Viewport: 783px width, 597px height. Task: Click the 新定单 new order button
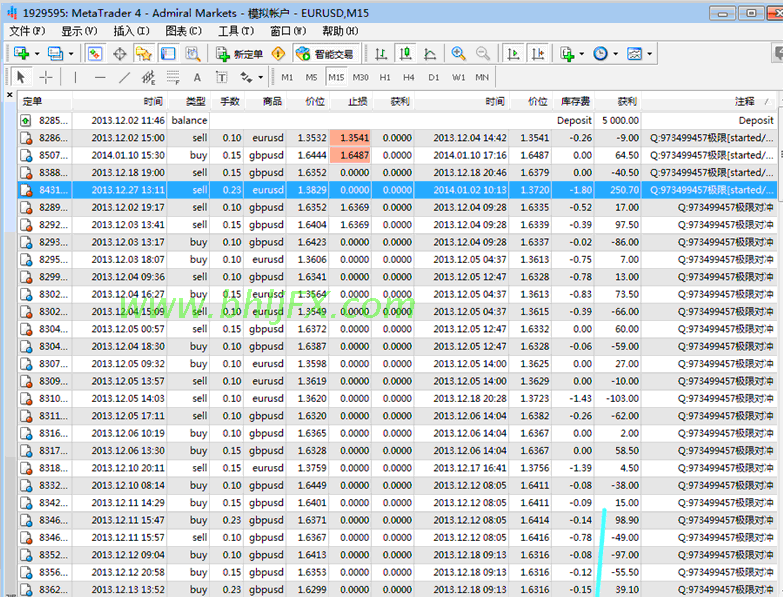240,53
